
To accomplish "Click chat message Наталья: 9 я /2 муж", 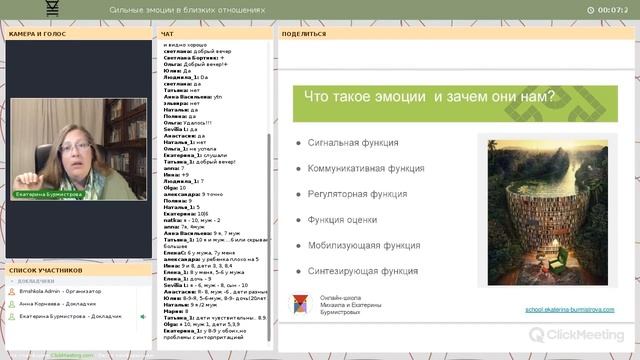I will (x=190, y=305).
